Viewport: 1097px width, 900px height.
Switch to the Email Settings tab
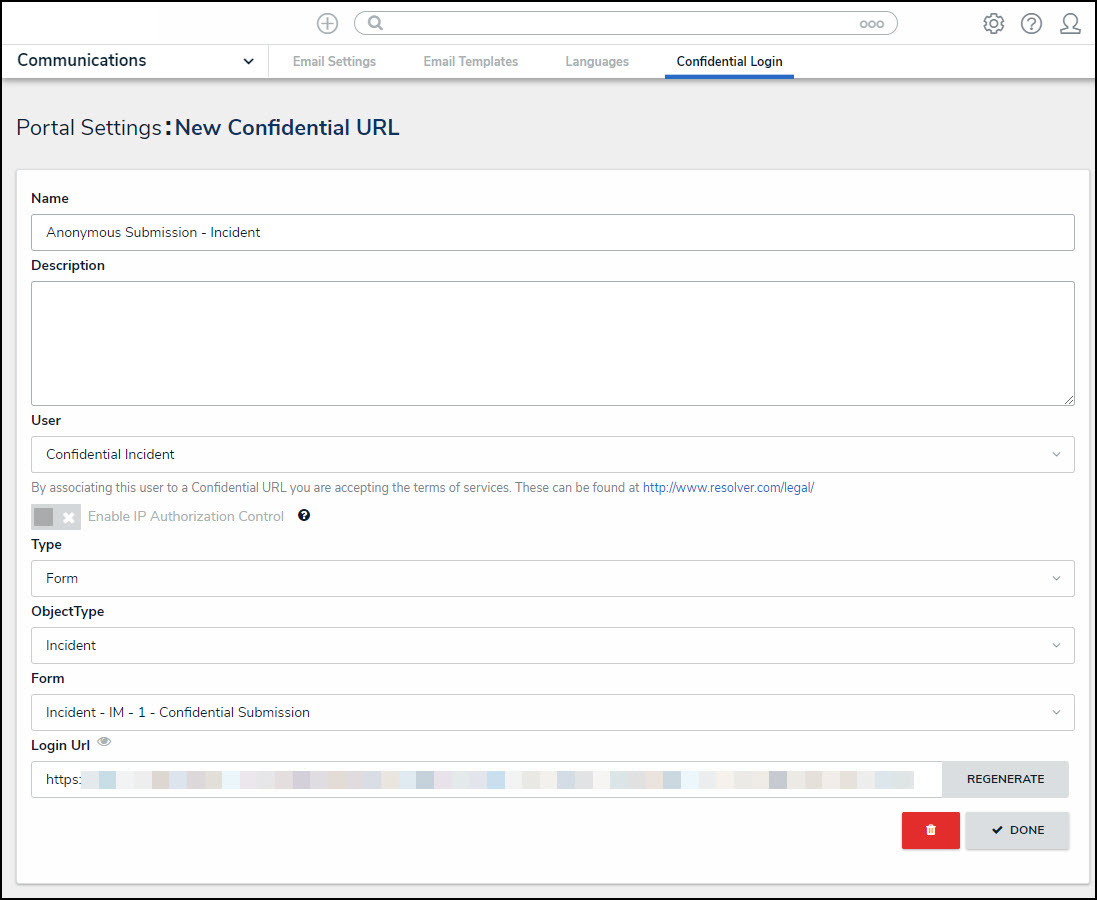(334, 62)
